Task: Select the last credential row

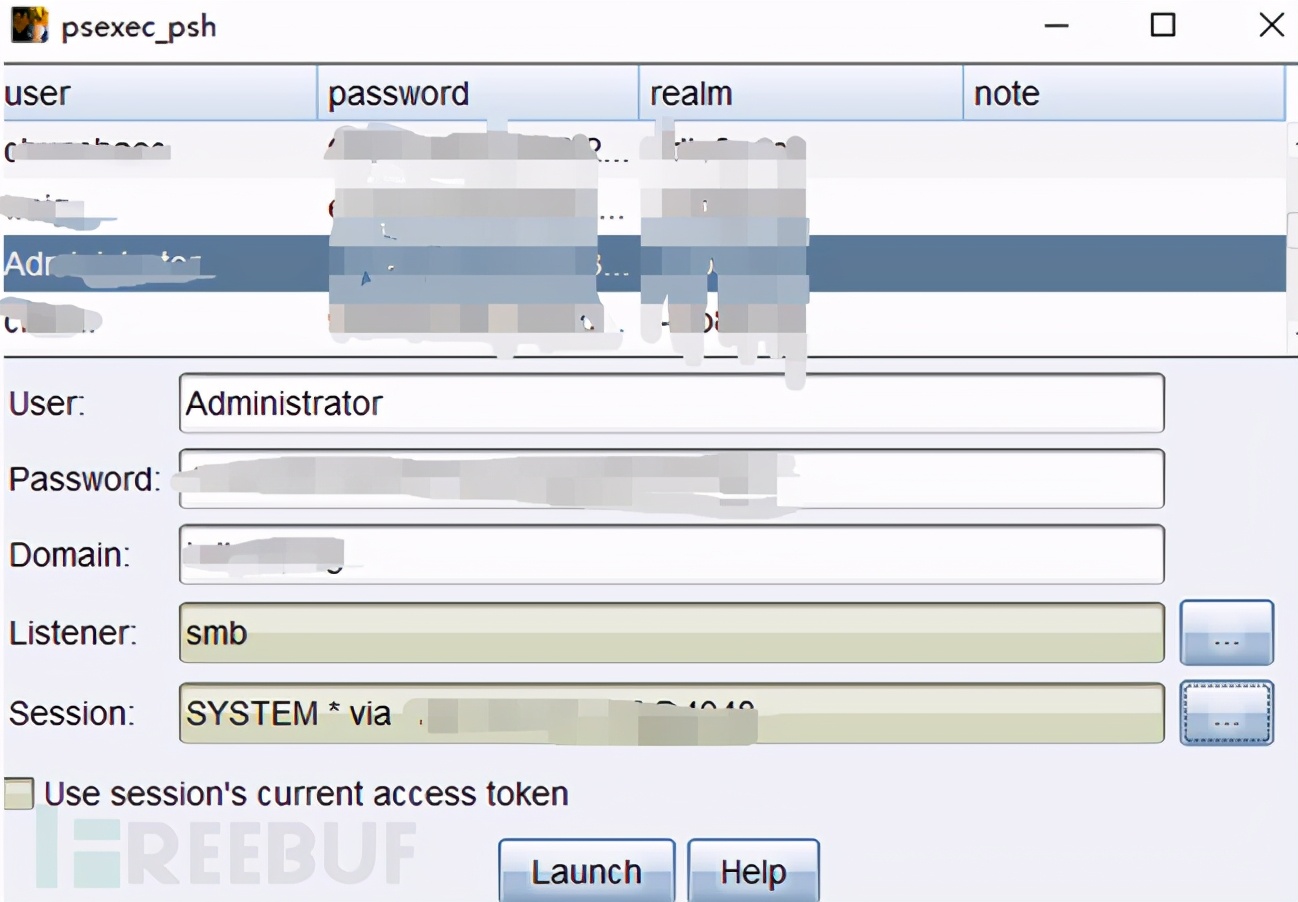Action: tap(644, 321)
